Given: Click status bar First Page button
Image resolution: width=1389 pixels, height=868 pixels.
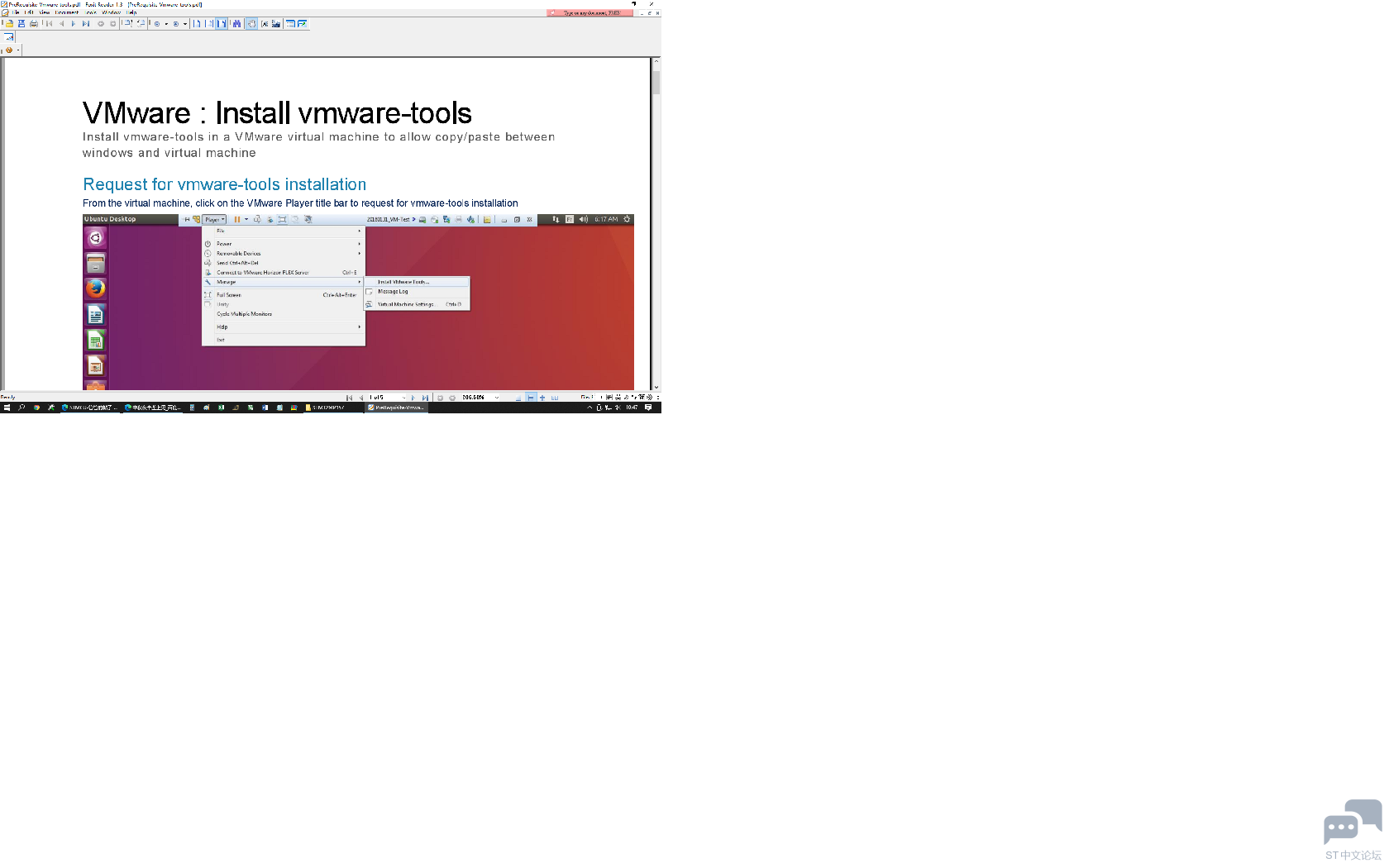Looking at the screenshot, I should coord(349,398).
